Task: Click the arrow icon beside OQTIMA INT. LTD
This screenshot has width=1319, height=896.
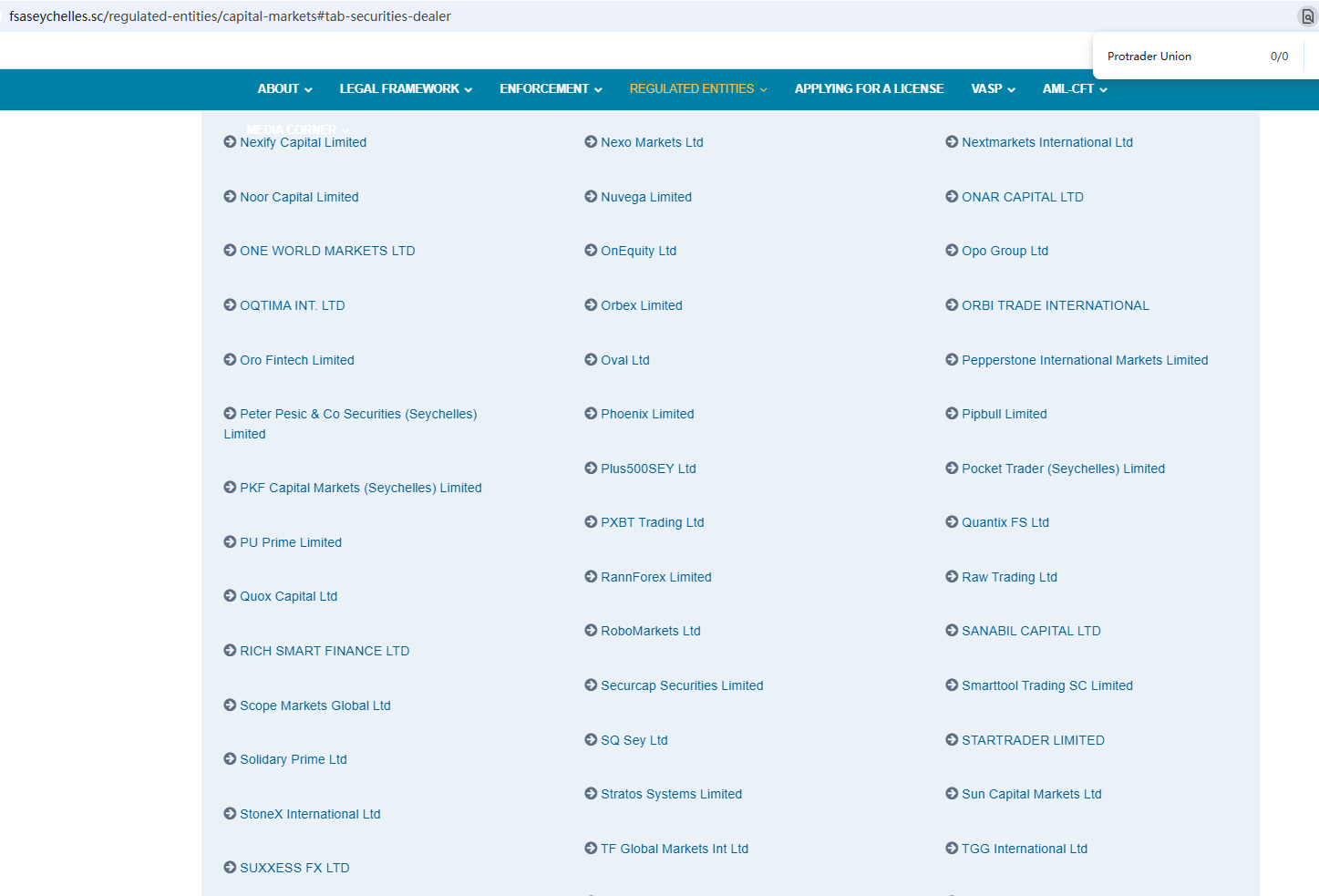Action: 230,304
